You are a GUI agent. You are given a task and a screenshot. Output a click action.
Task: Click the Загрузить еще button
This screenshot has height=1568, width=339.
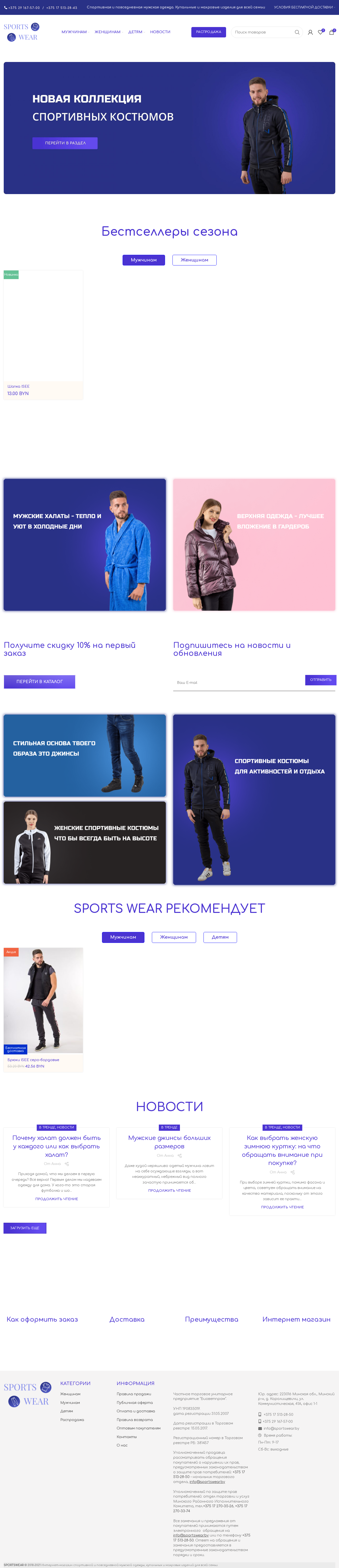click(25, 1228)
